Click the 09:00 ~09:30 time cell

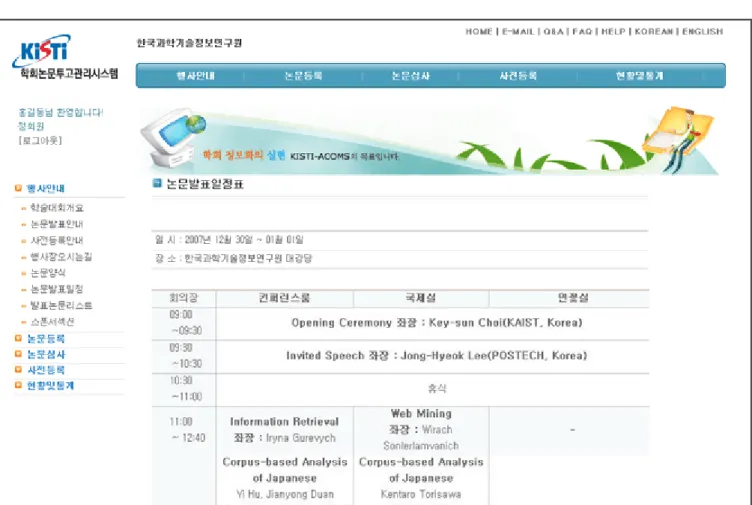tap(185, 323)
